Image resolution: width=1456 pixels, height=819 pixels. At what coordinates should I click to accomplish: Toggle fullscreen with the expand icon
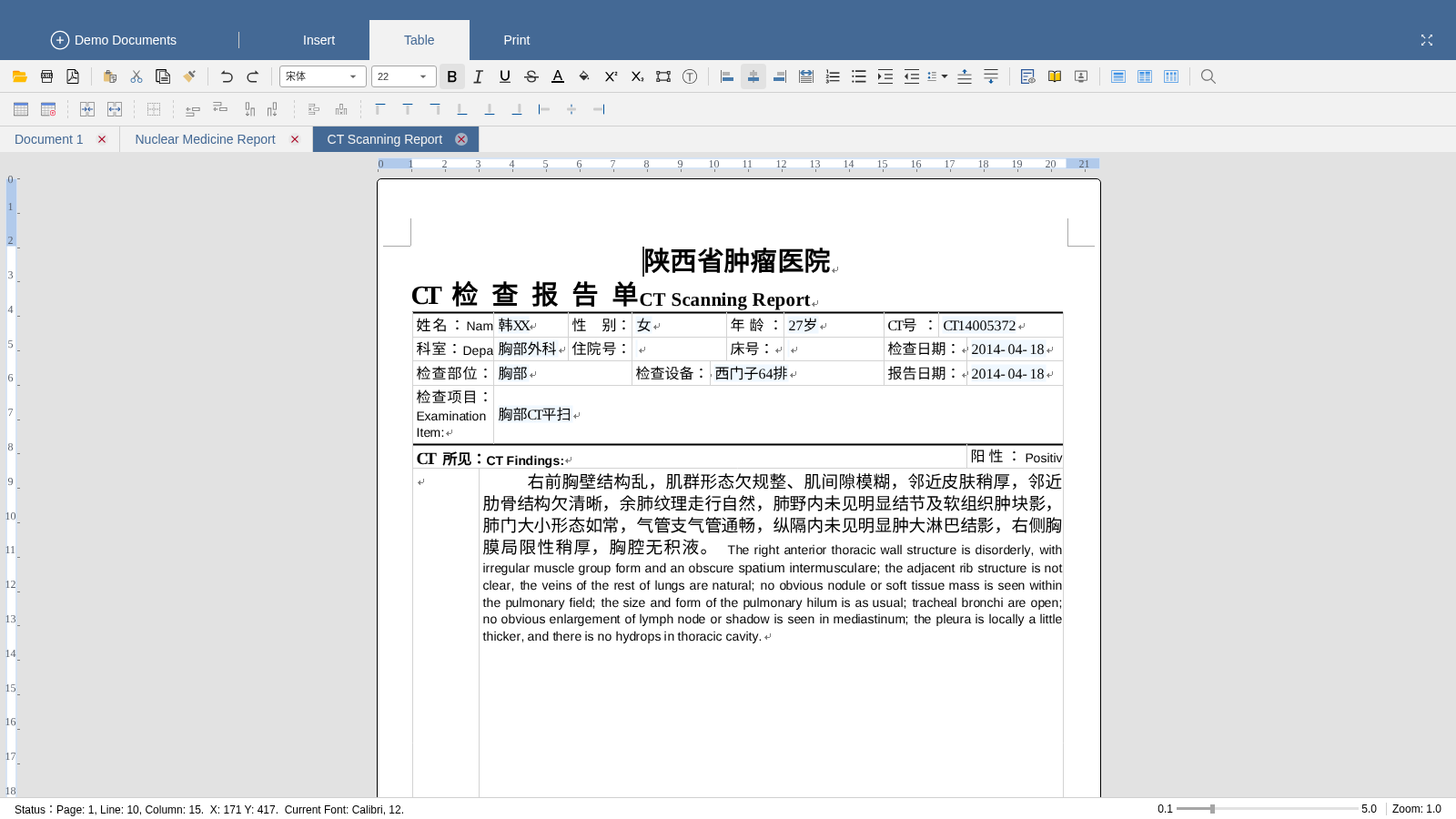point(1427,40)
